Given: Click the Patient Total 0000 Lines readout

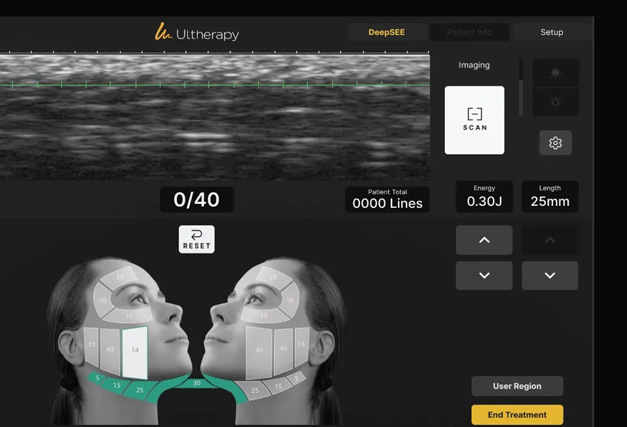Looking at the screenshot, I should pos(387,200).
